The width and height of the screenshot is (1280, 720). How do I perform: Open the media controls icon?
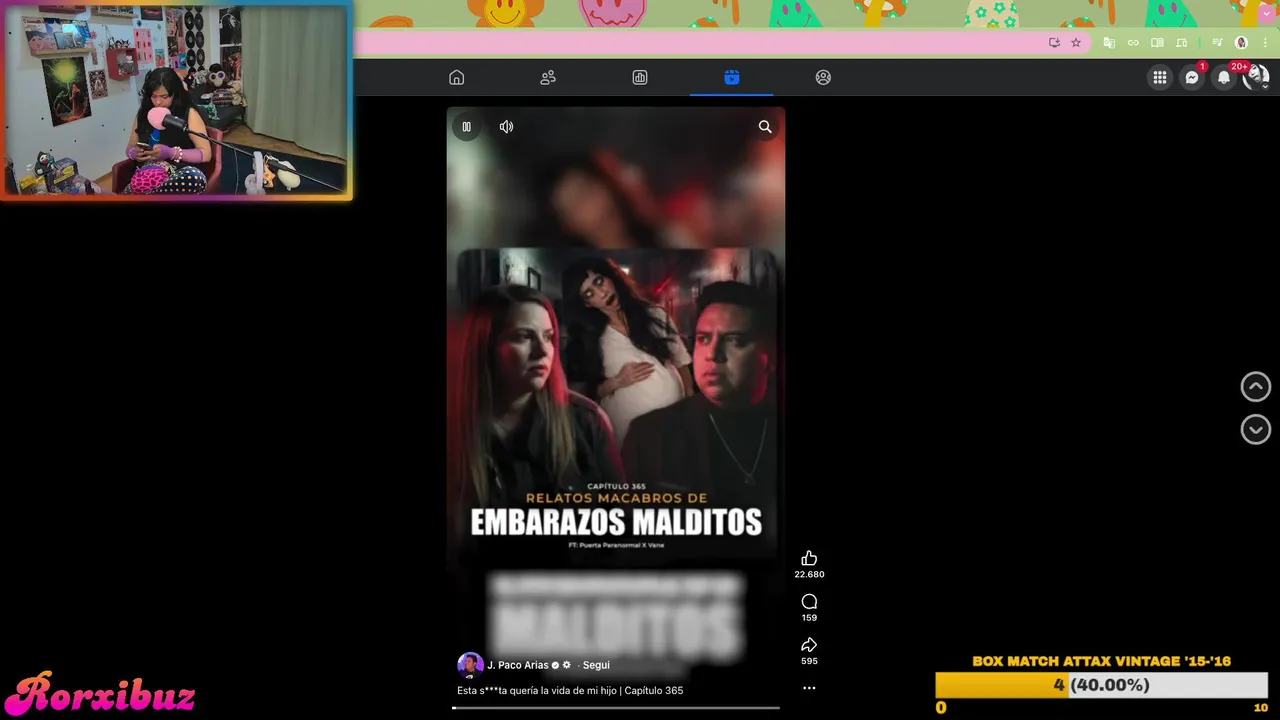point(1217,42)
